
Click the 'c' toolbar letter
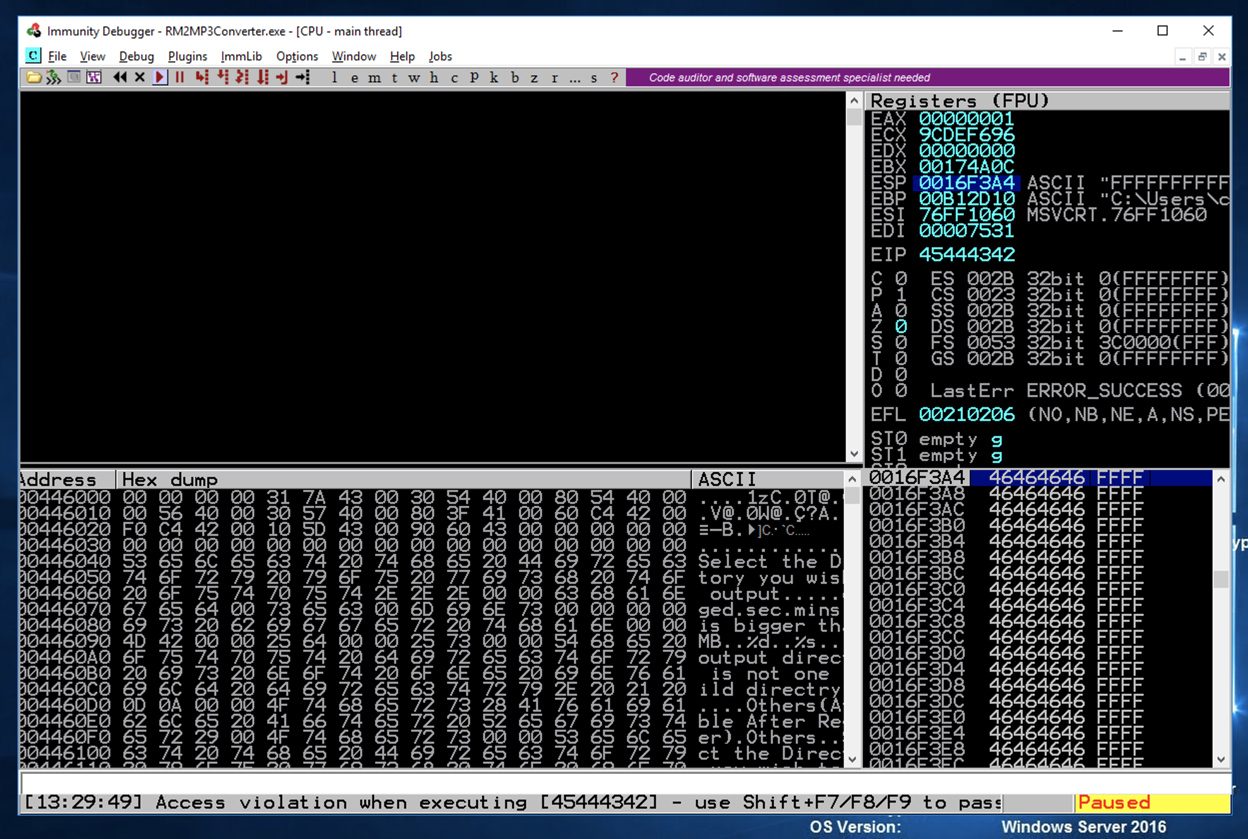coord(454,77)
